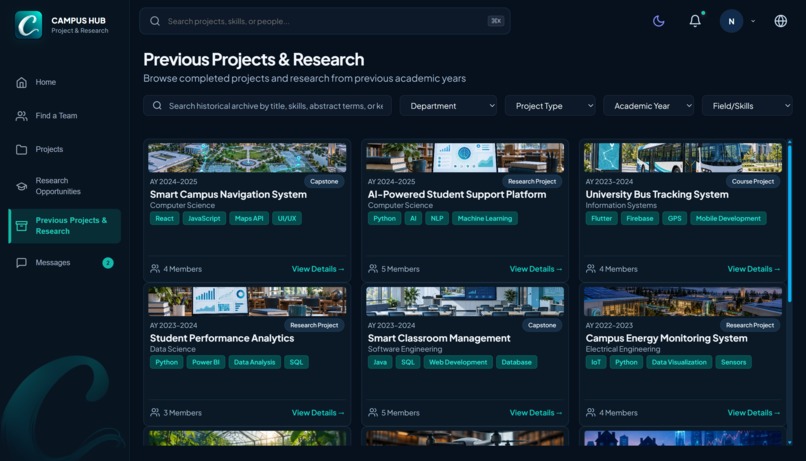Click the Home sidebar icon
The width and height of the screenshot is (806, 461).
pyautogui.click(x=22, y=82)
